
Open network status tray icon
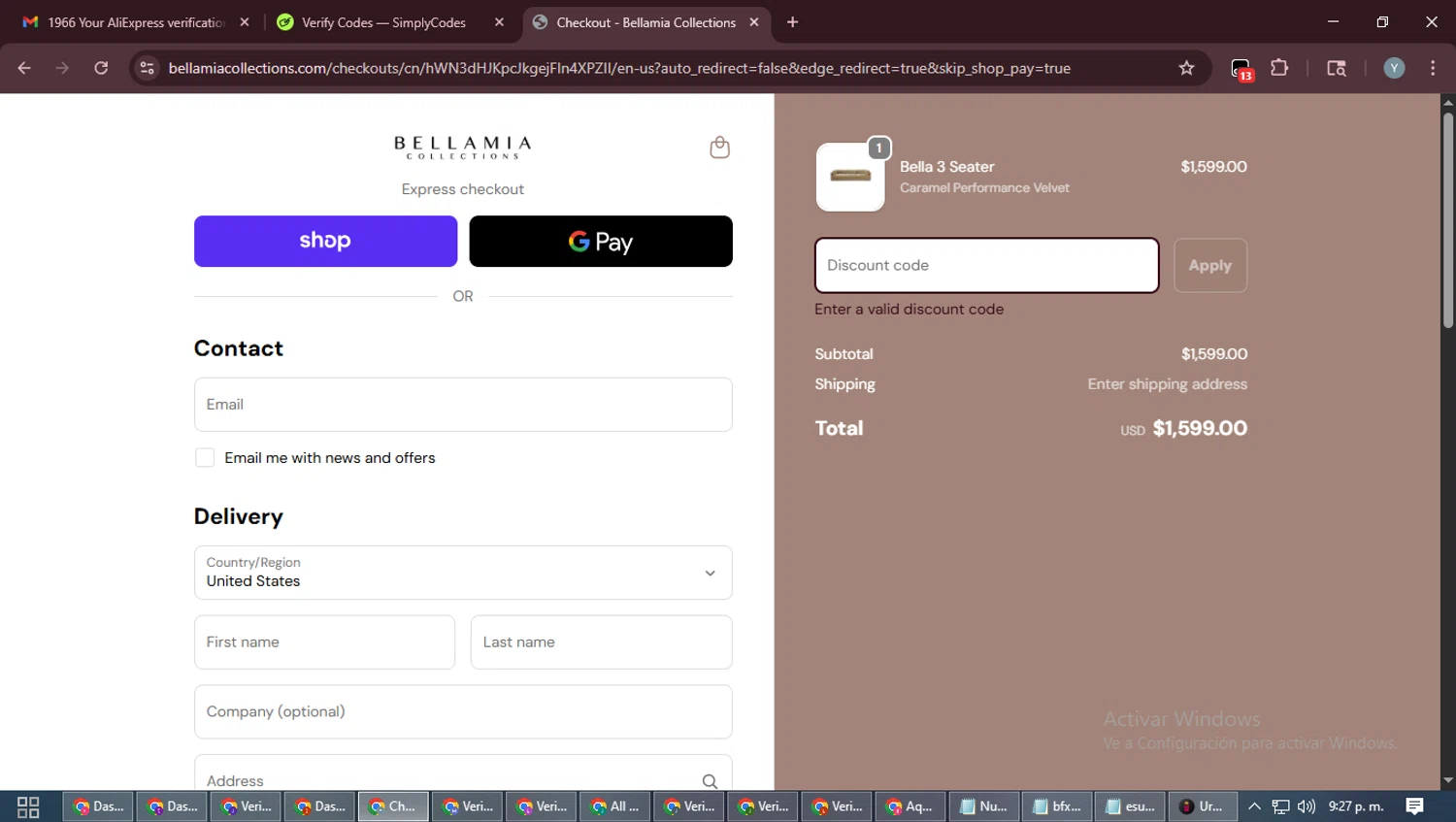(1281, 806)
